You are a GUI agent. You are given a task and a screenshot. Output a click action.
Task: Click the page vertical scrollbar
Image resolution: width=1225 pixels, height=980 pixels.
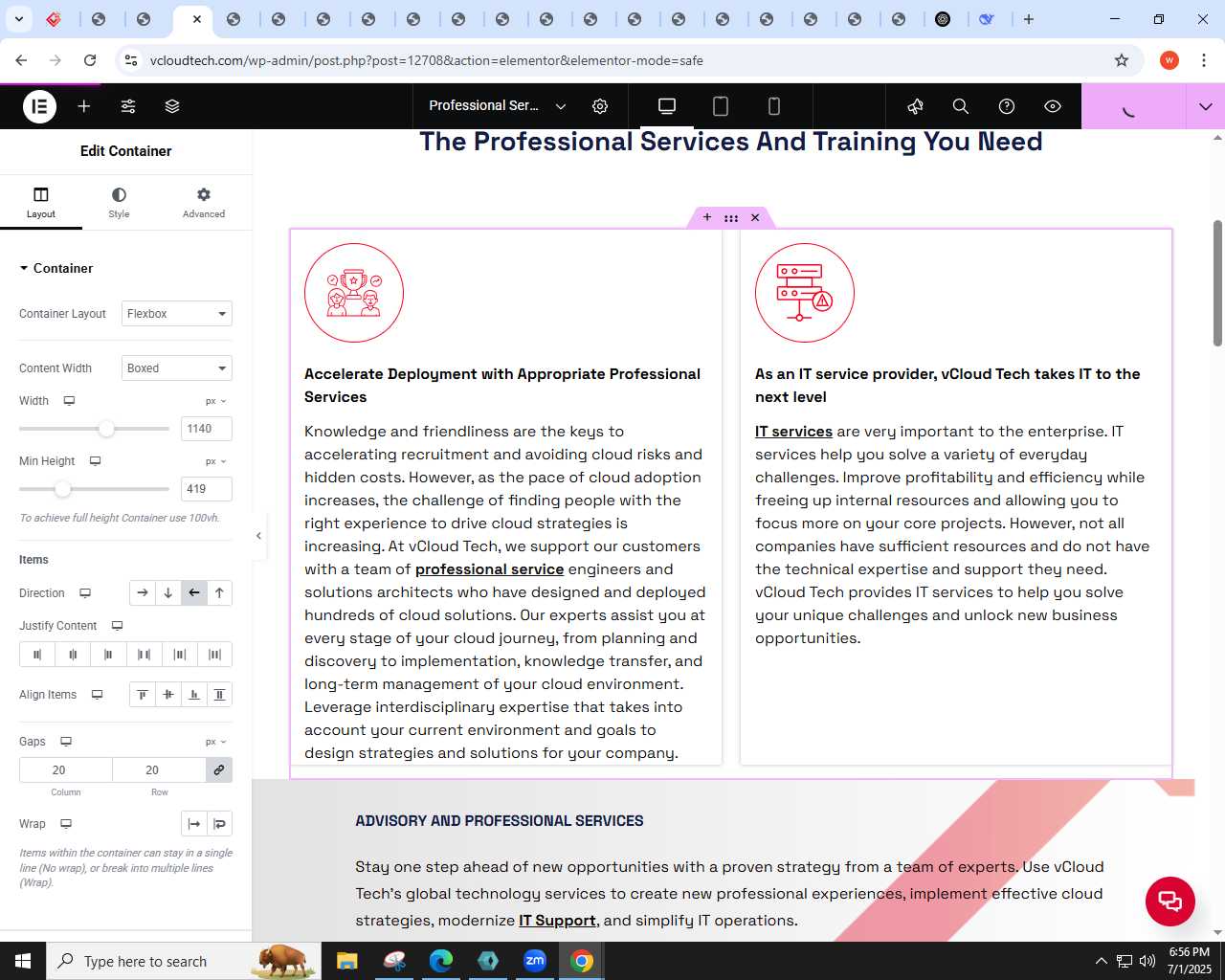(1217, 283)
